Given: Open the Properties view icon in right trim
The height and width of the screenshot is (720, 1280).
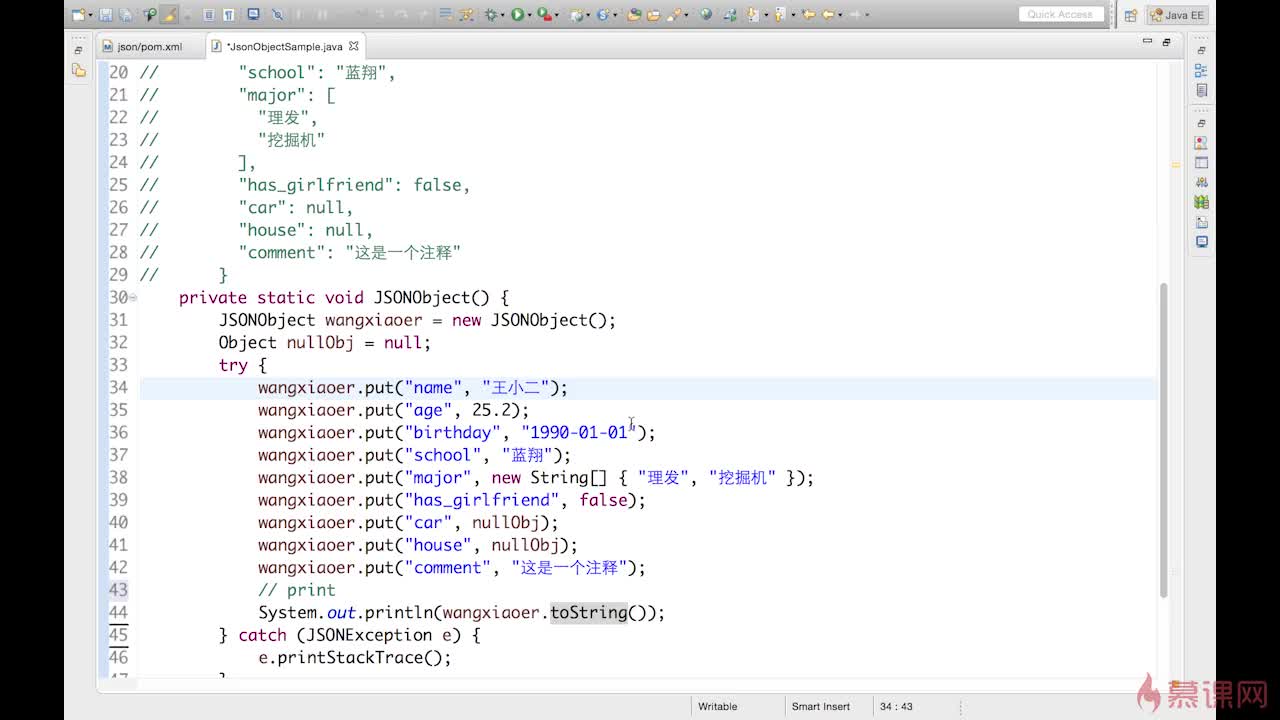Looking at the screenshot, I should (x=1201, y=162).
